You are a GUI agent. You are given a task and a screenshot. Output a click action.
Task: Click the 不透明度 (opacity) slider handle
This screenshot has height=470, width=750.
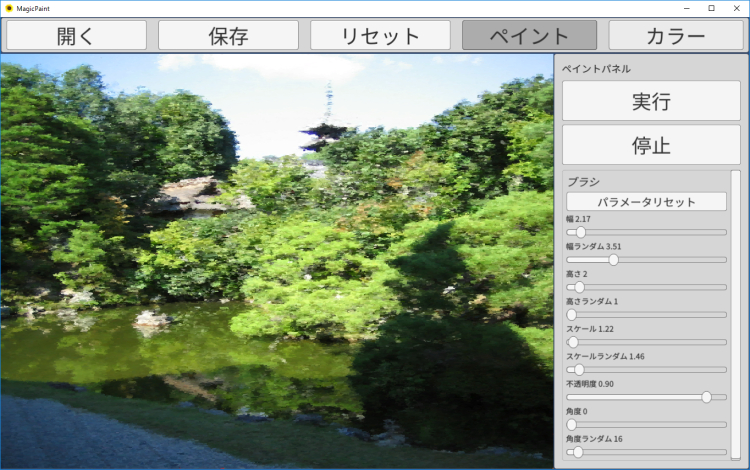coord(706,397)
